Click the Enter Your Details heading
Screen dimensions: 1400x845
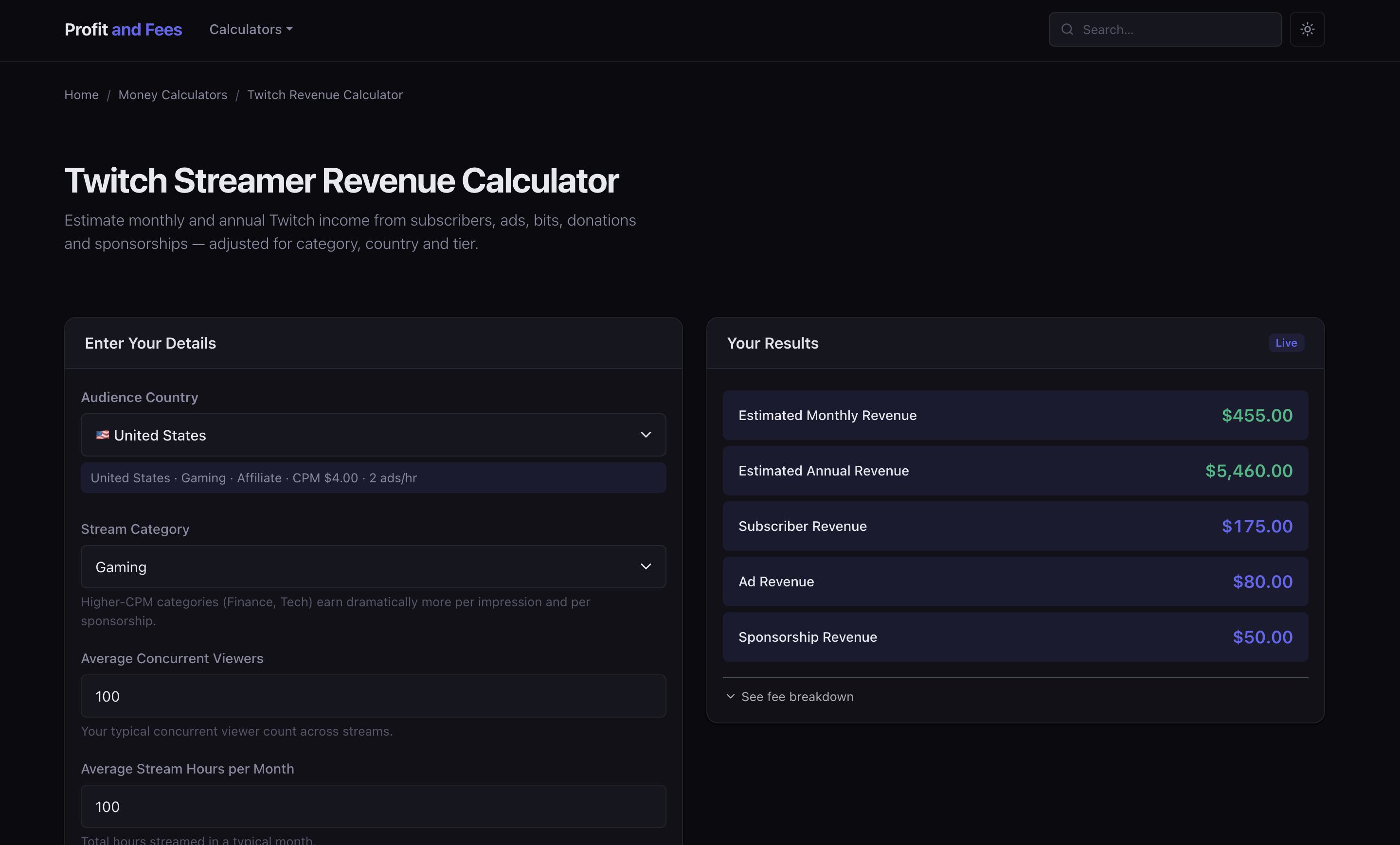[150, 343]
